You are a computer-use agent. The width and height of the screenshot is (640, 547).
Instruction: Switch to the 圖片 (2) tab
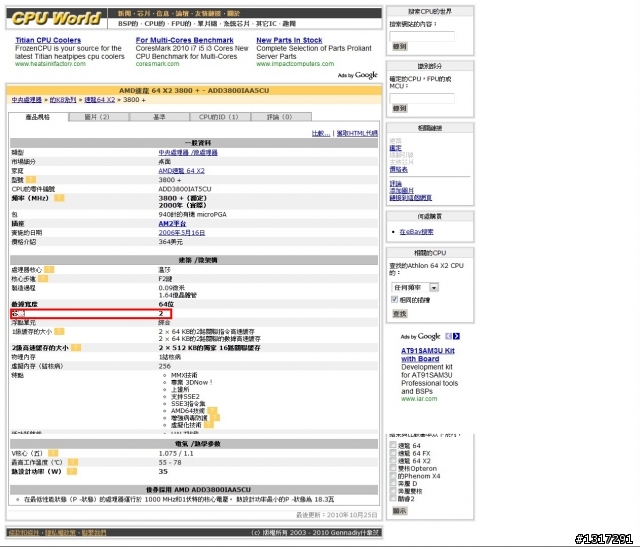coord(98,117)
